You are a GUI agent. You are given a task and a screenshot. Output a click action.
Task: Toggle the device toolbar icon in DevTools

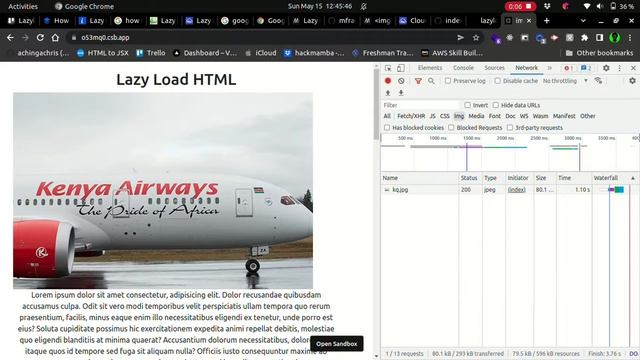pos(400,68)
